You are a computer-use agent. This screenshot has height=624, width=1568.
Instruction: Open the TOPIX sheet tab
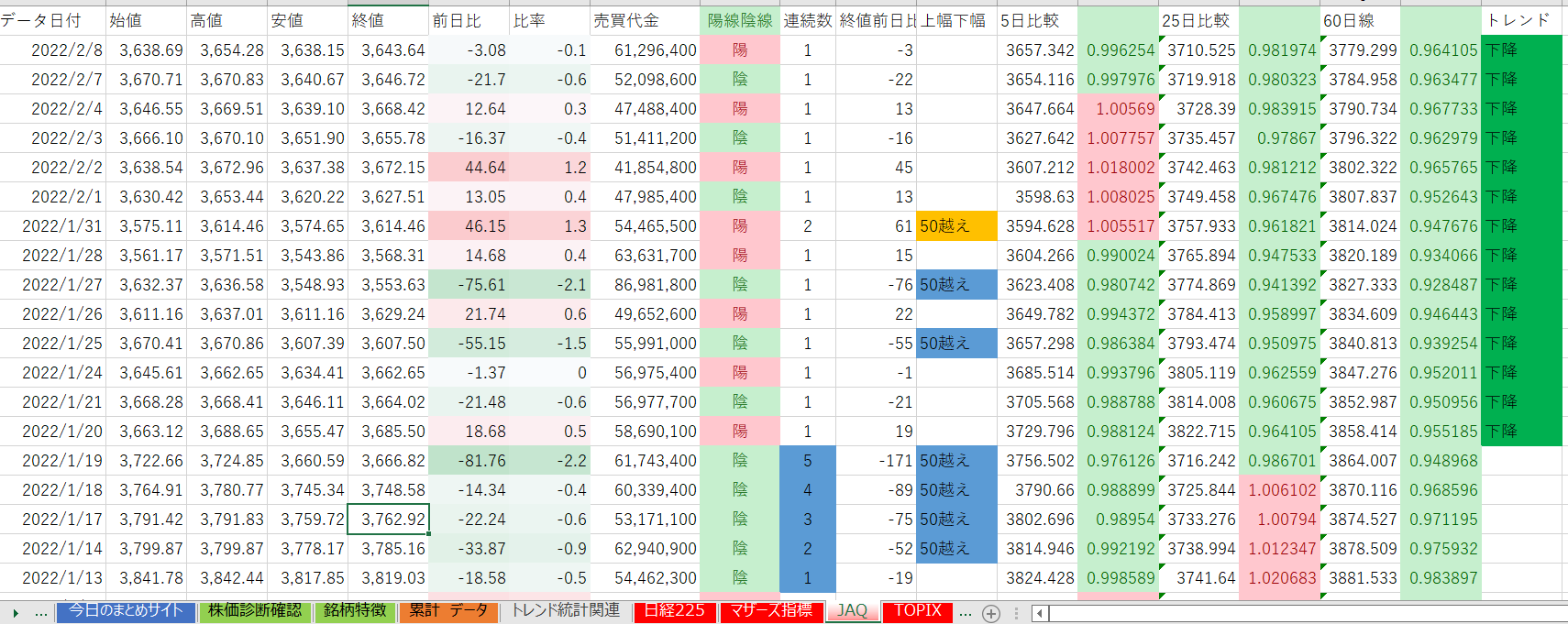[x=918, y=611]
